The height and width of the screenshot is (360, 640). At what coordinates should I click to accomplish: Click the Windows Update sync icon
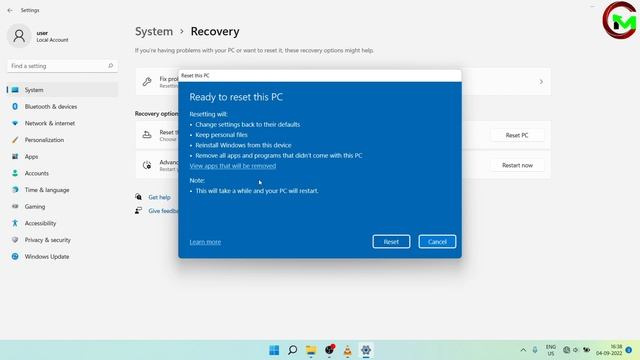pos(15,257)
